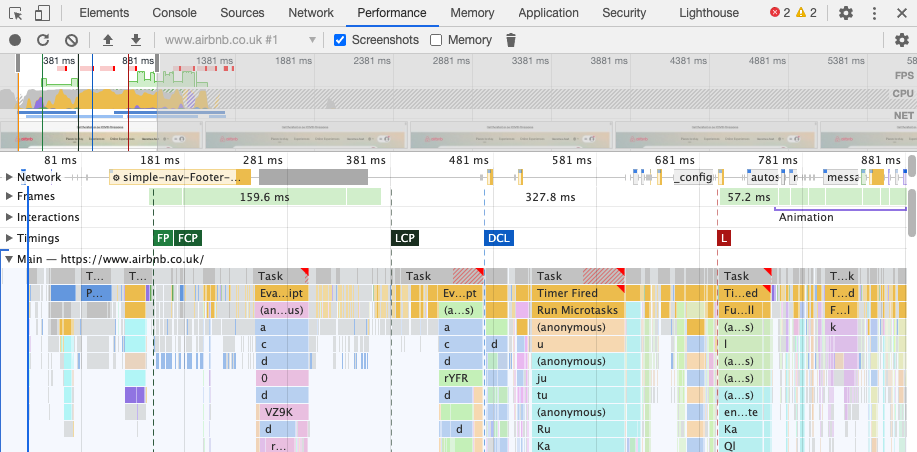Toggle the Screenshots checkbox
The image size is (917, 452).
pyautogui.click(x=340, y=40)
